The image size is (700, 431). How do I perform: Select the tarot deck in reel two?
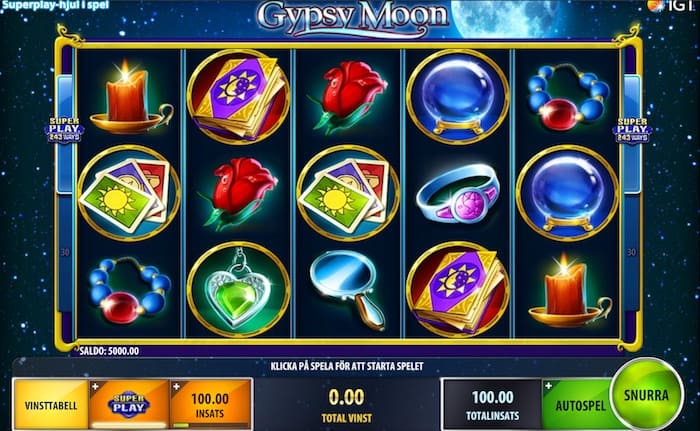point(238,96)
